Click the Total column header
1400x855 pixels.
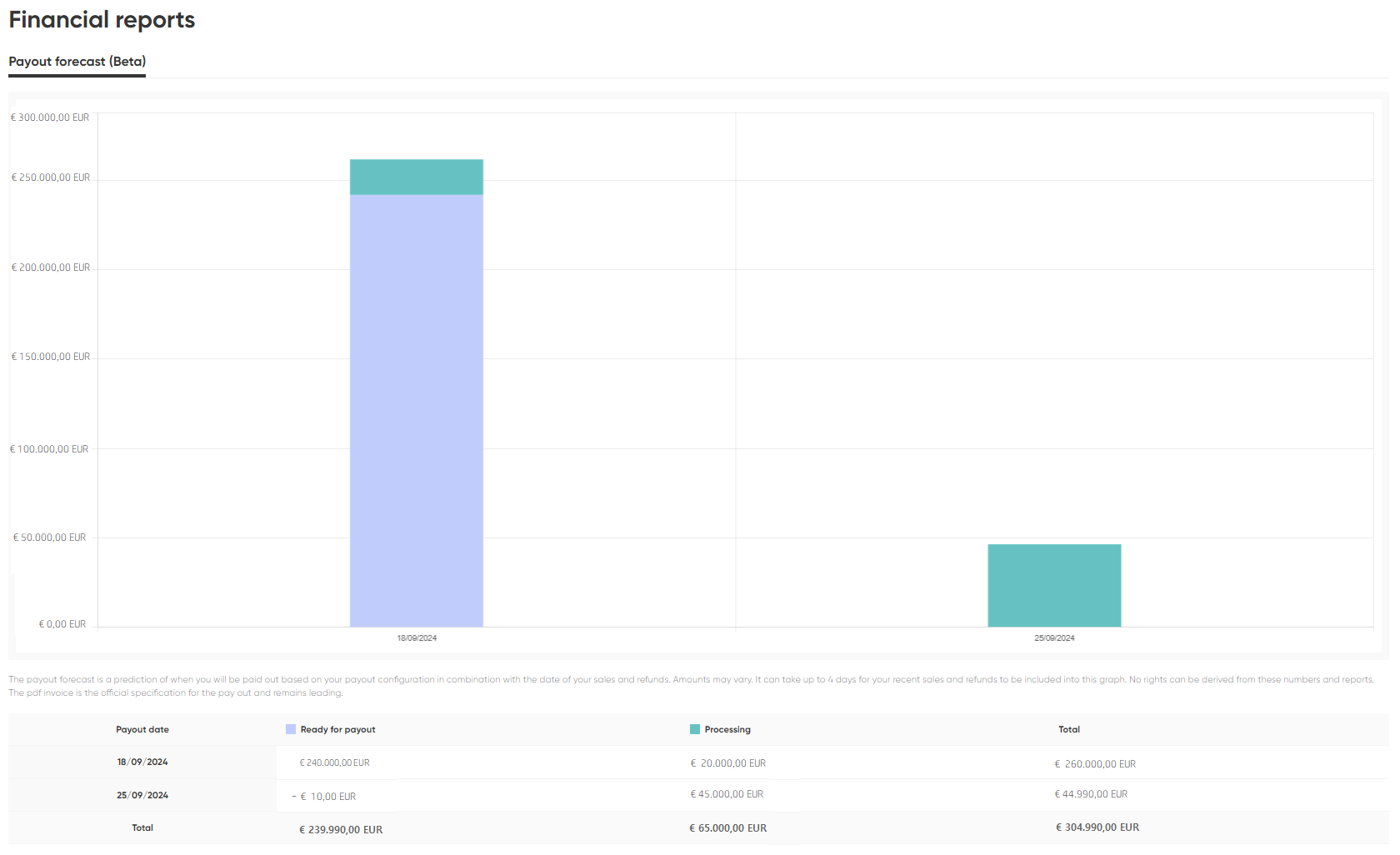[1069, 729]
